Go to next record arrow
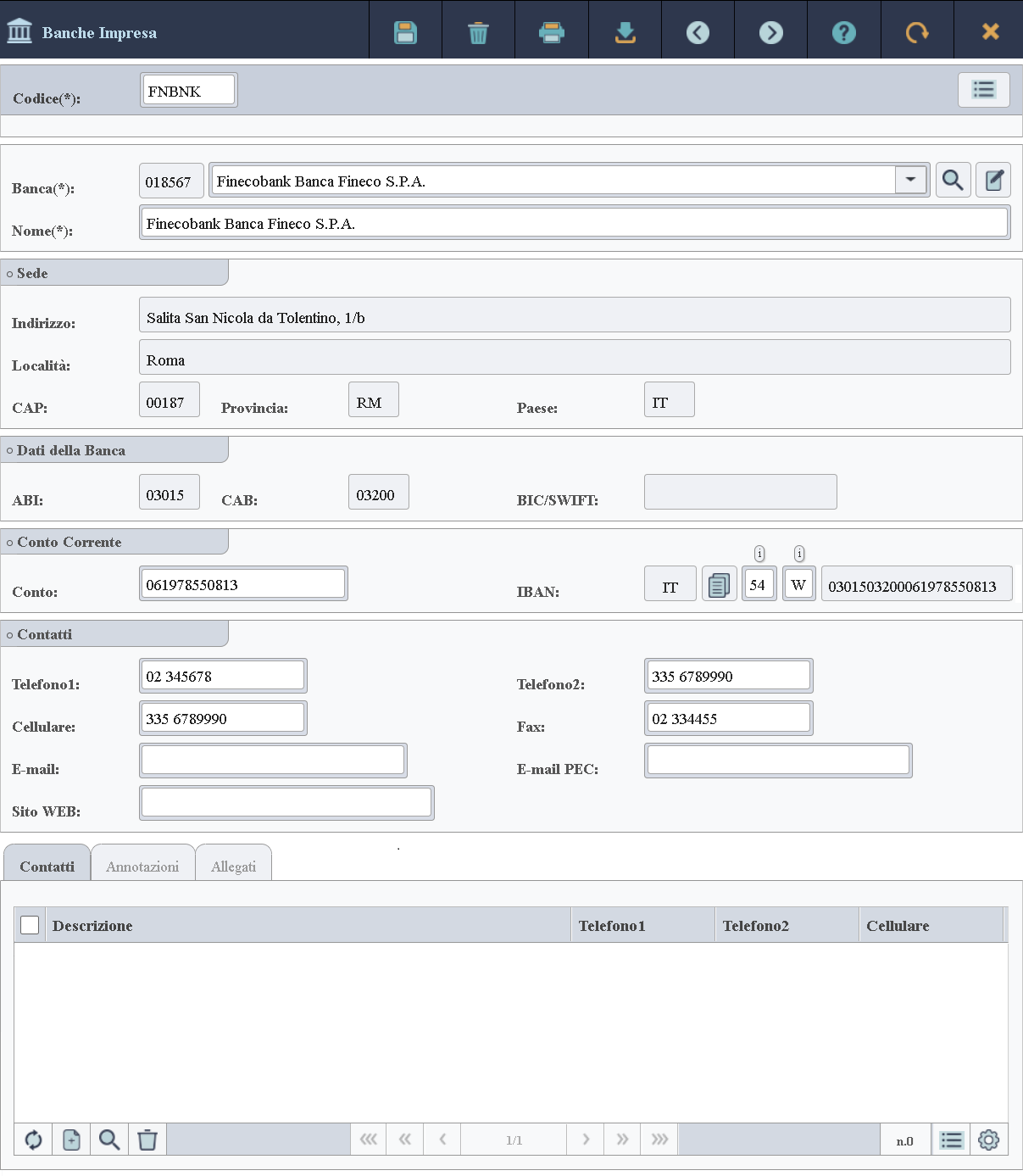Viewport: 1023px width, 1176px height. click(x=770, y=32)
